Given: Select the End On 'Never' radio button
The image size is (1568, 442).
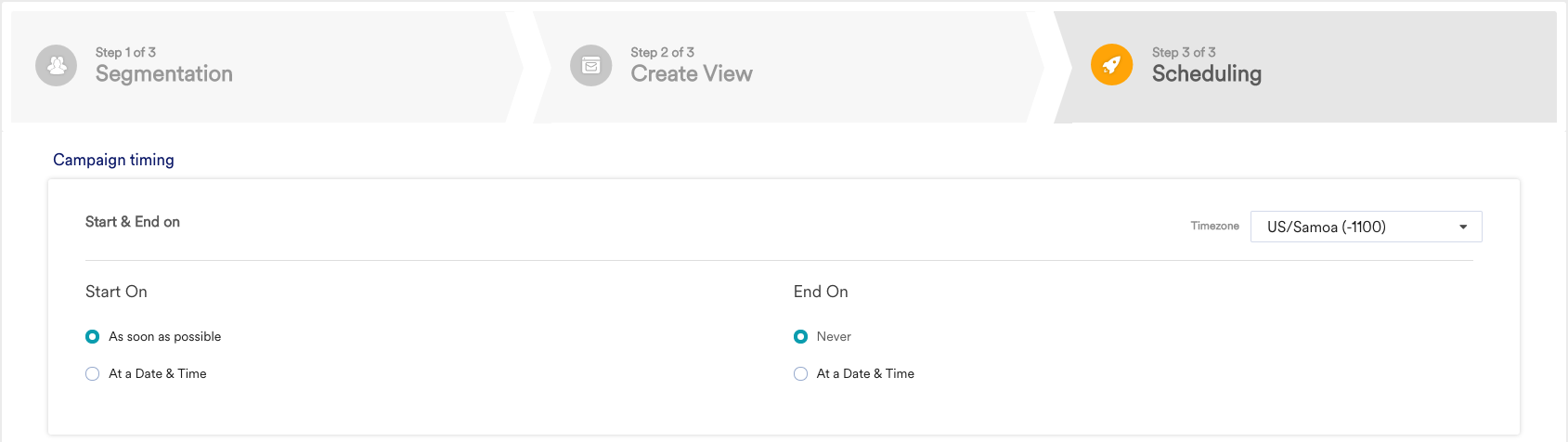Looking at the screenshot, I should click(x=800, y=336).
